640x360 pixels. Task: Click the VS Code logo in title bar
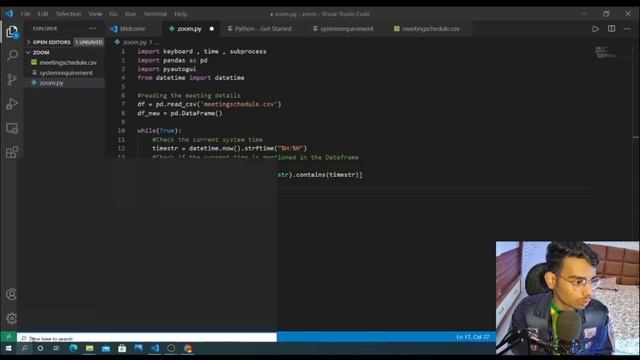pyautogui.click(x=9, y=13)
